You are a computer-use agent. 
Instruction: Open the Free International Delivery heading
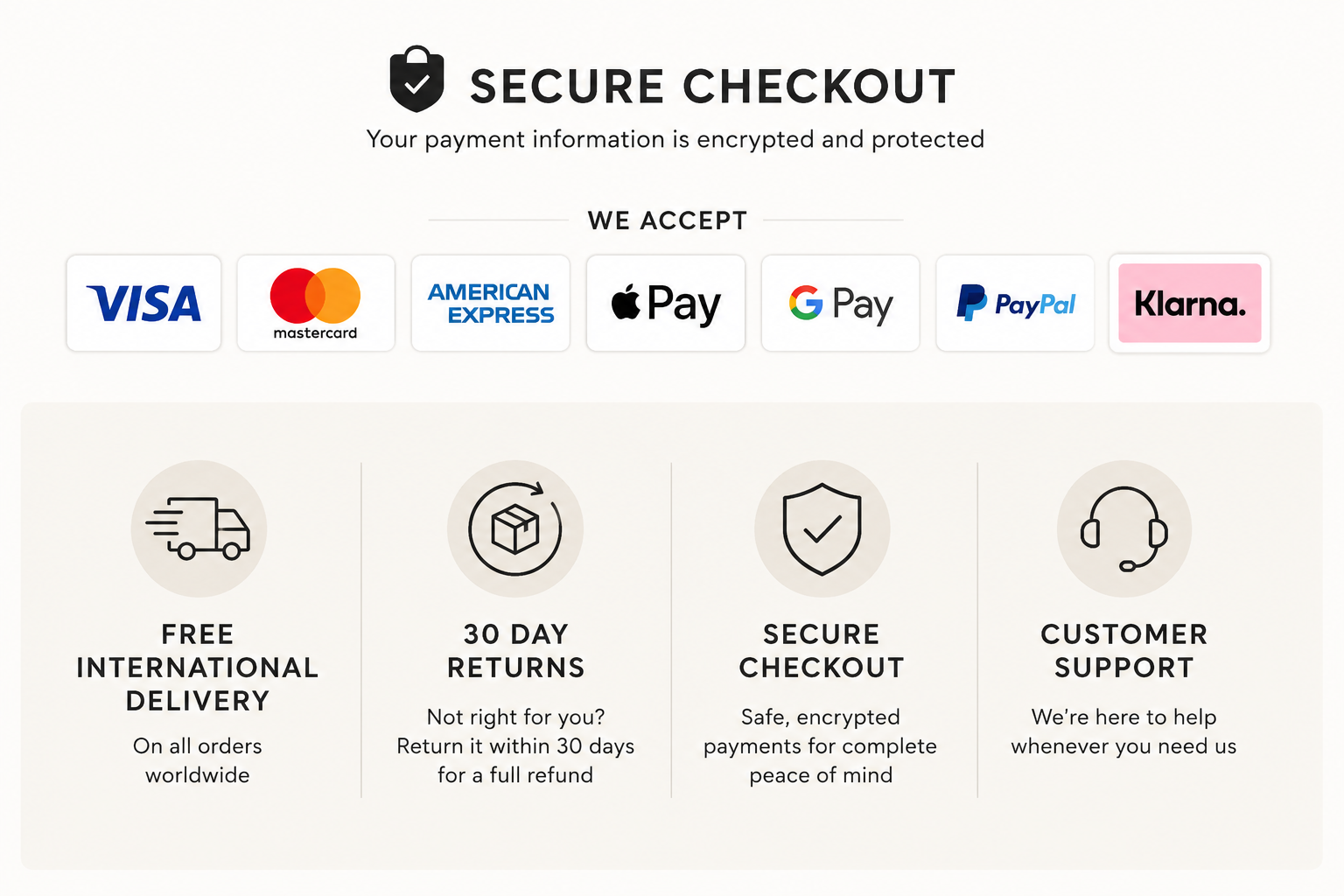(x=198, y=668)
